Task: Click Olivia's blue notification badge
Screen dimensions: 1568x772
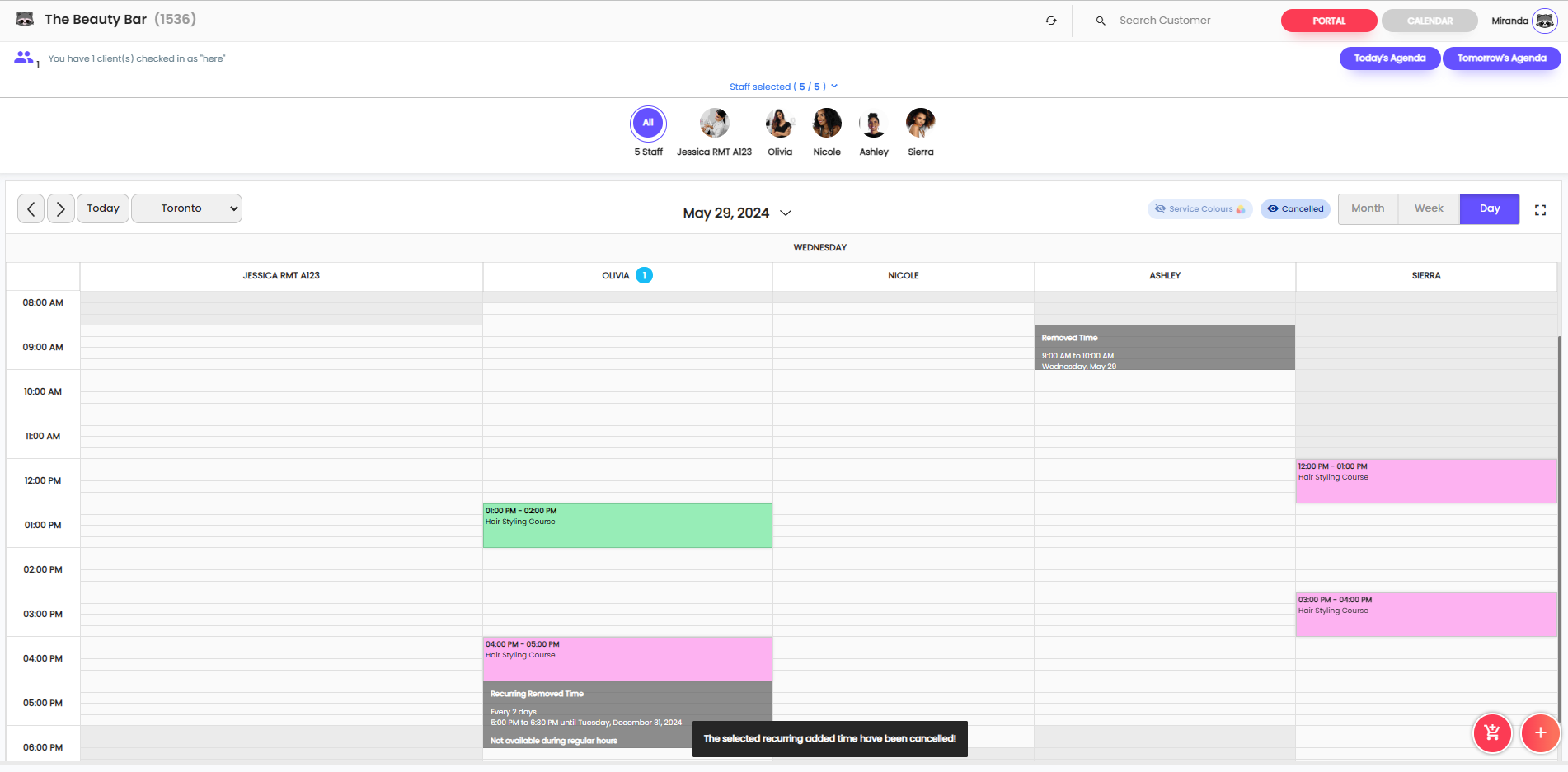Action: tap(645, 275)
